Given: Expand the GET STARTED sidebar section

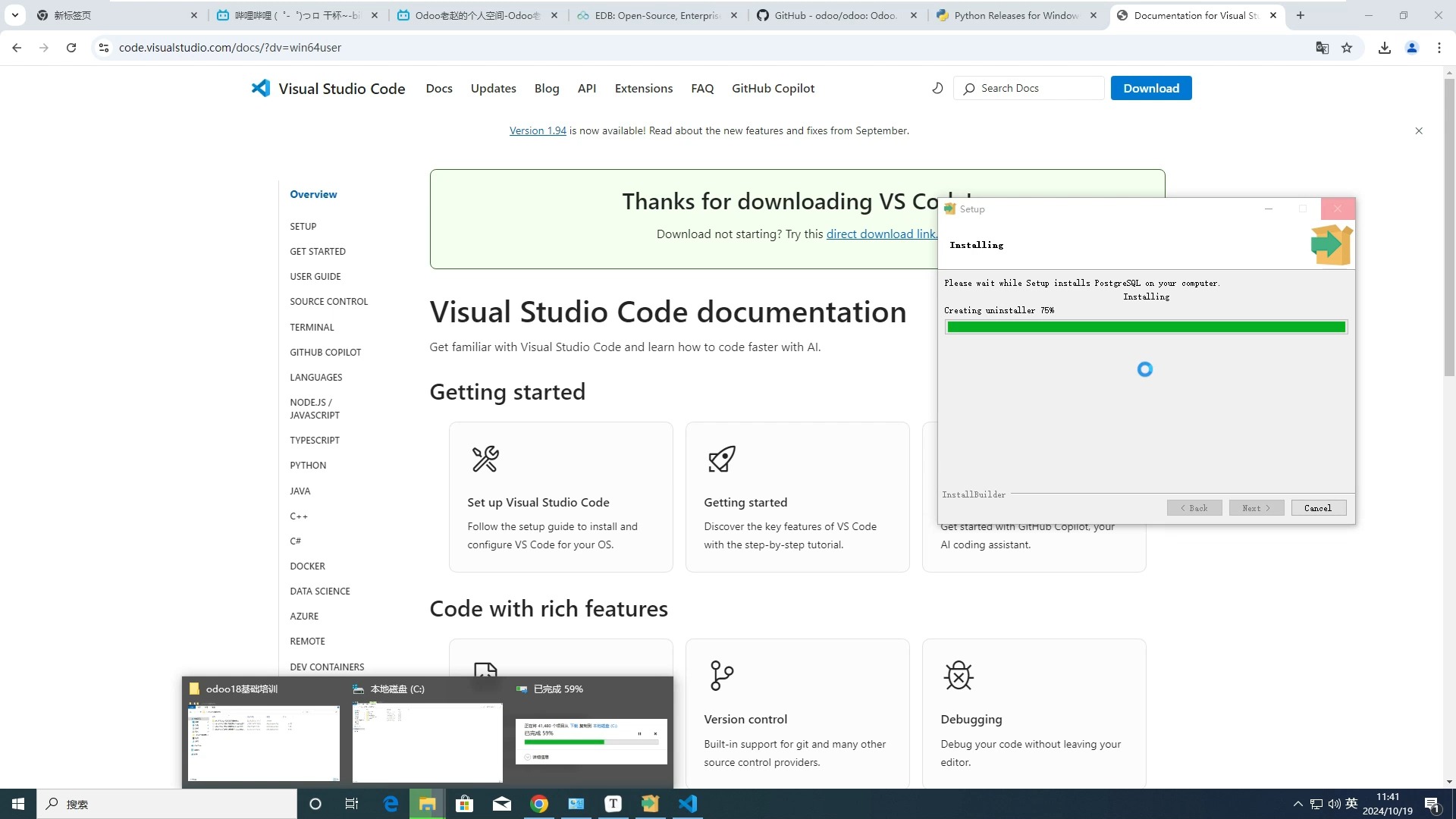Looking at the screenshot, I should [x=318, y=251].
